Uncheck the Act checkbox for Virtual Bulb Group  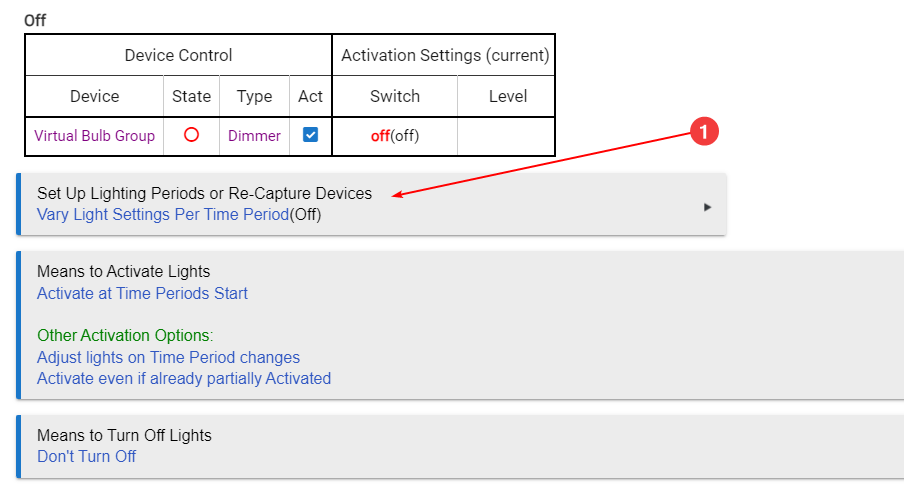pyautogui.click(x=310, y=135)
